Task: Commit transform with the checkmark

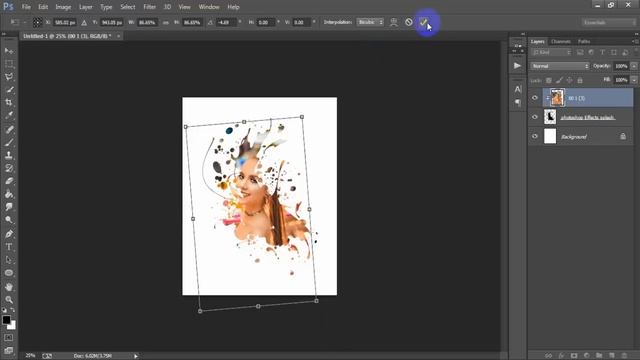Action: tap(423, 22)
